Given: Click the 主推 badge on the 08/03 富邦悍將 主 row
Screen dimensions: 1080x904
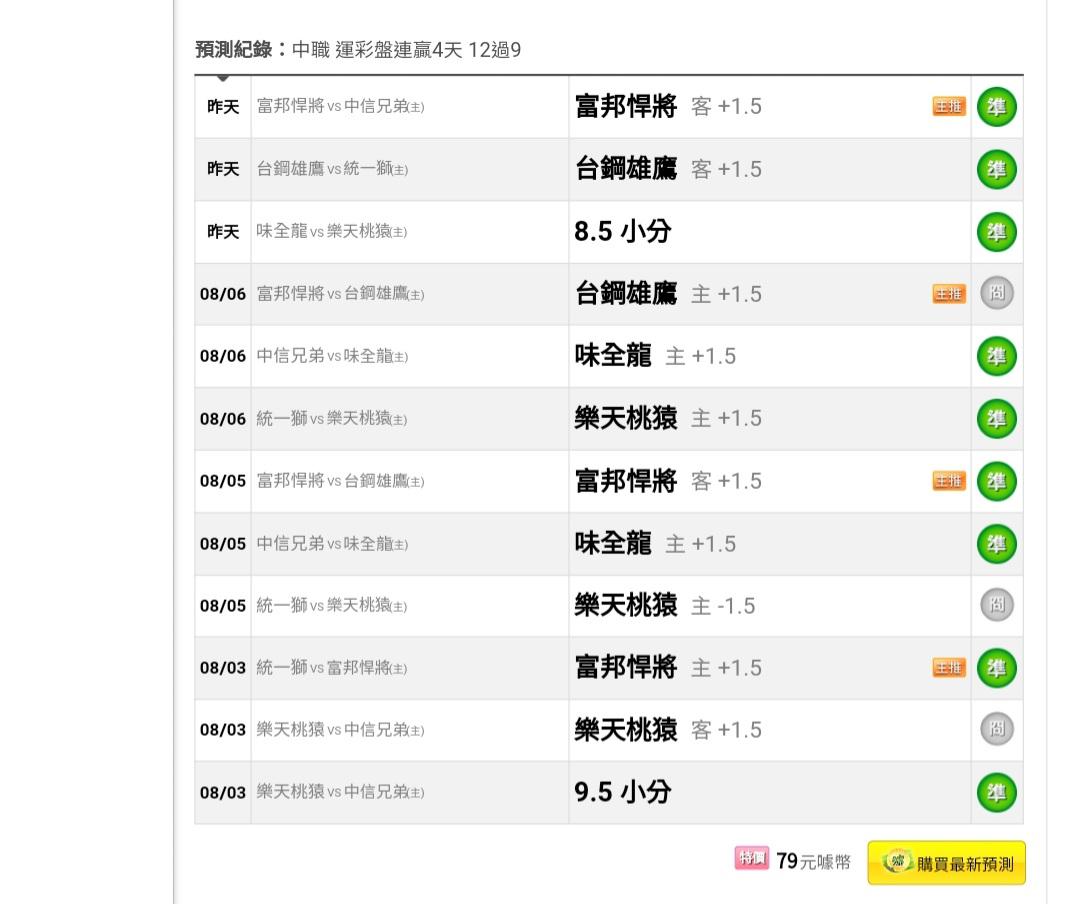Looking at the screenshot, I should coord(949,668).
